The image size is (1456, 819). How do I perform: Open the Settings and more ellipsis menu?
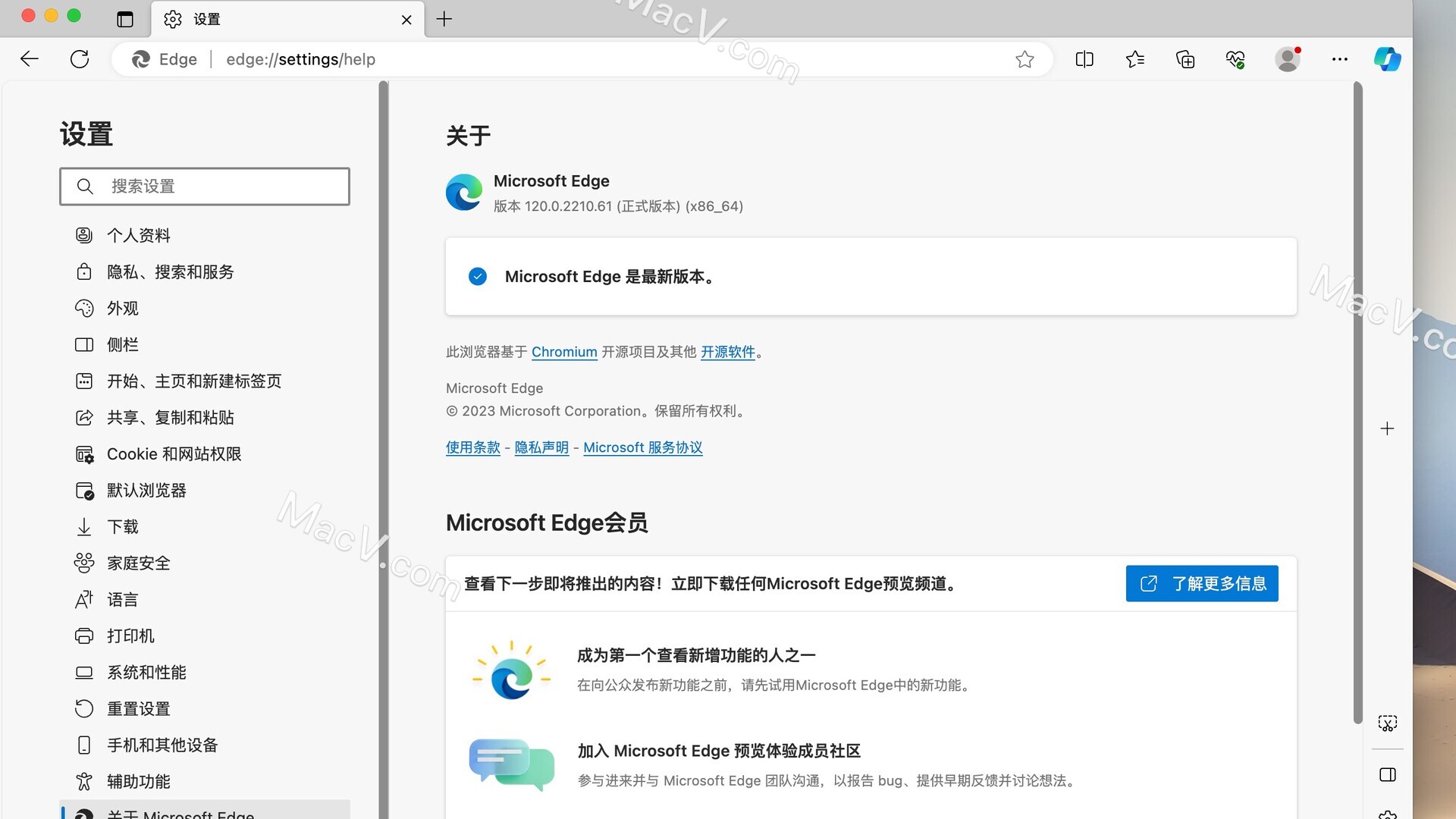pyautogui.click(x=1340, y=59)
